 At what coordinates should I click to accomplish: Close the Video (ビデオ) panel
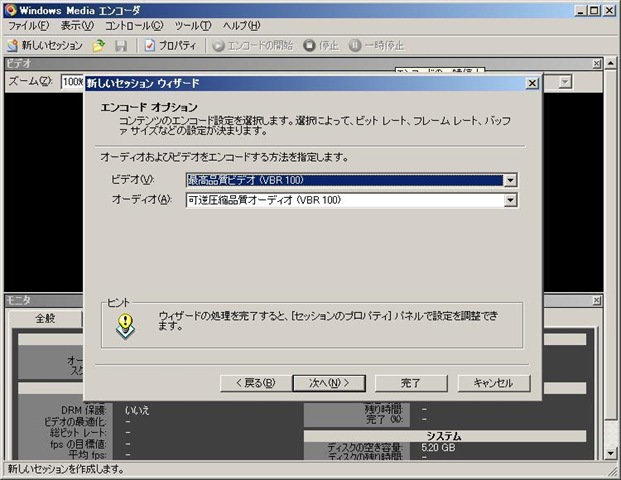[x=596, y=64]
